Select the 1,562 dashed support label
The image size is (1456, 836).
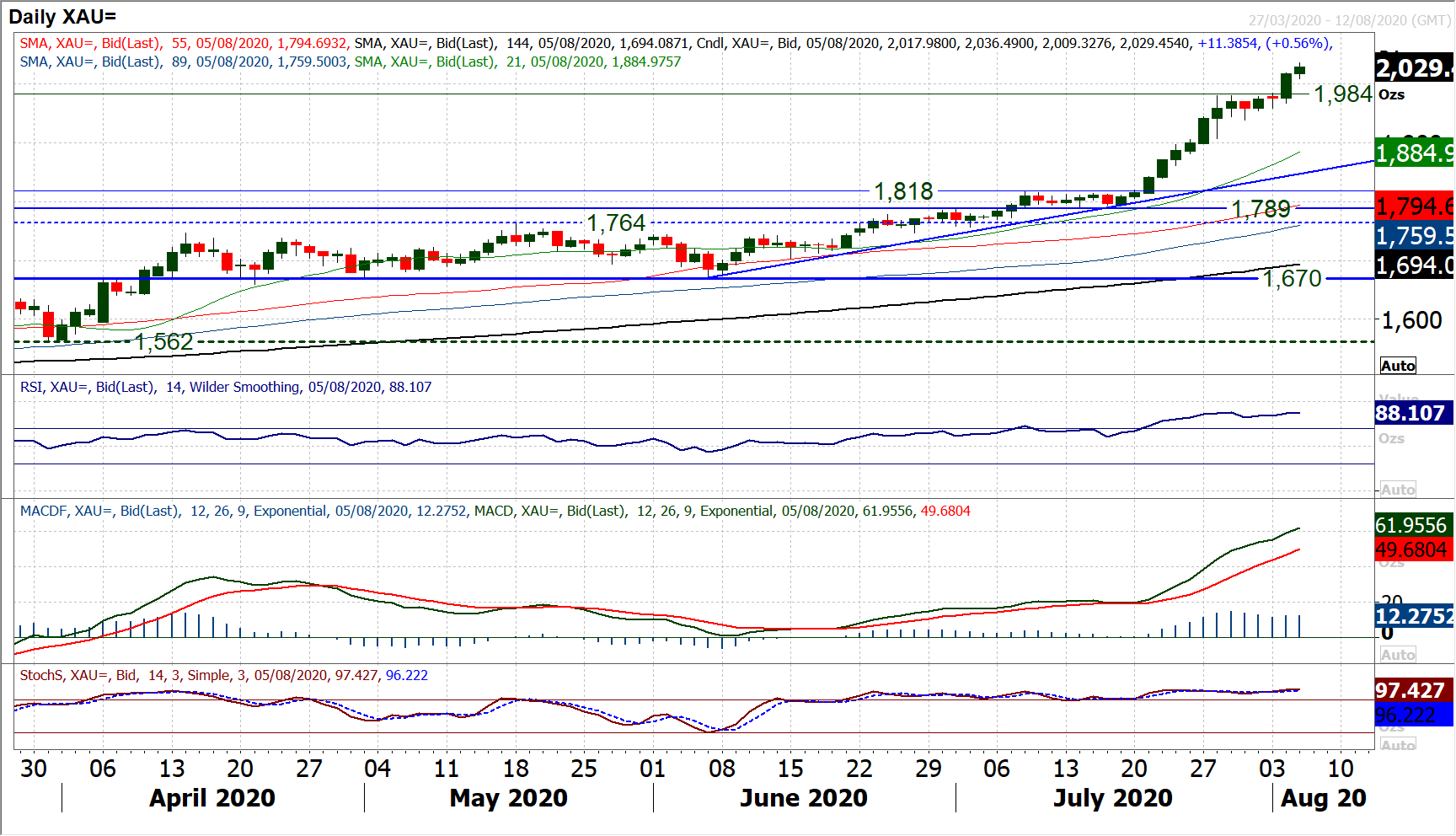(x=163, y=342)
